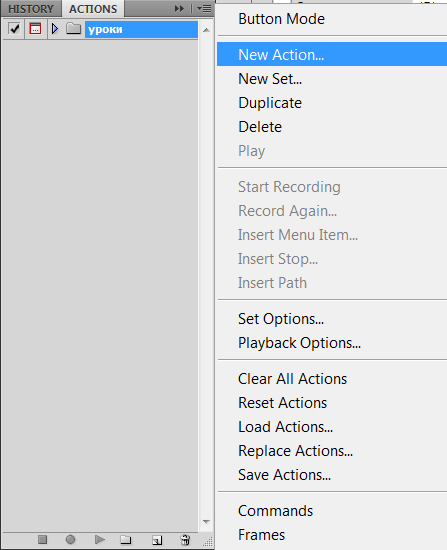Select the уроки action set row
The image size is (447, 550).
[100, 29]
